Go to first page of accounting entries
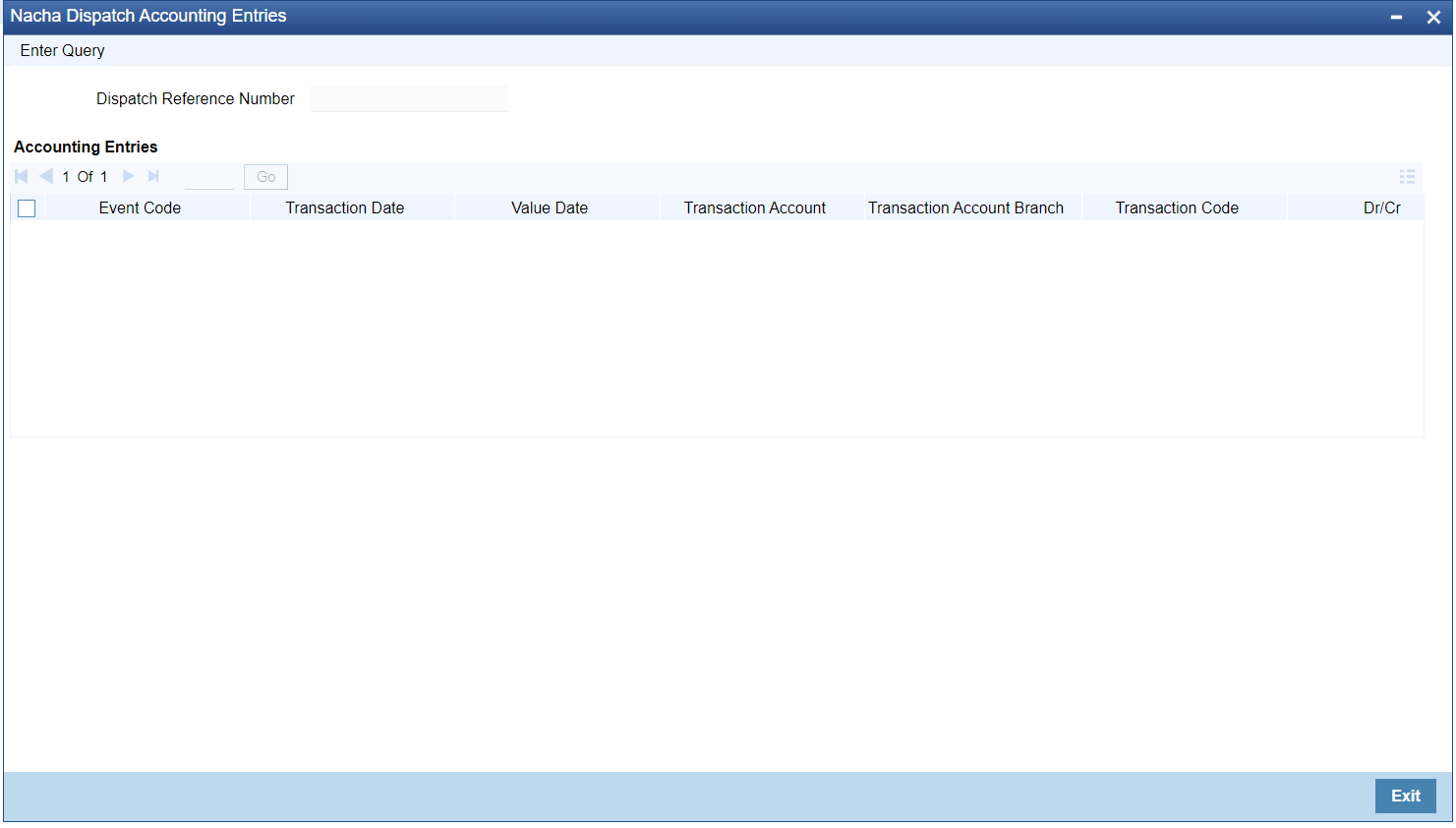Viewport: 1456px width, 828px height. 21,177
